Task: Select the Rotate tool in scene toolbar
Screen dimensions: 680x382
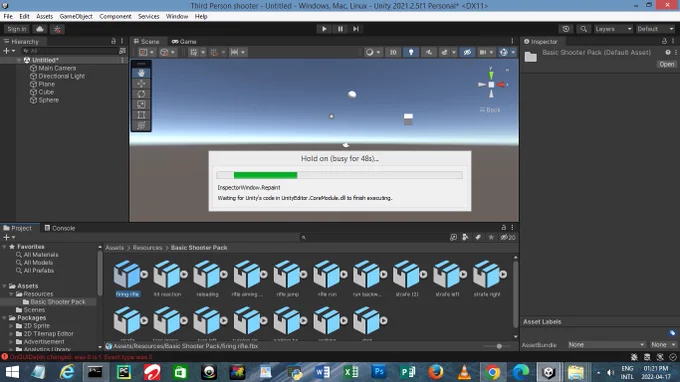Action: tap(141, 94)
